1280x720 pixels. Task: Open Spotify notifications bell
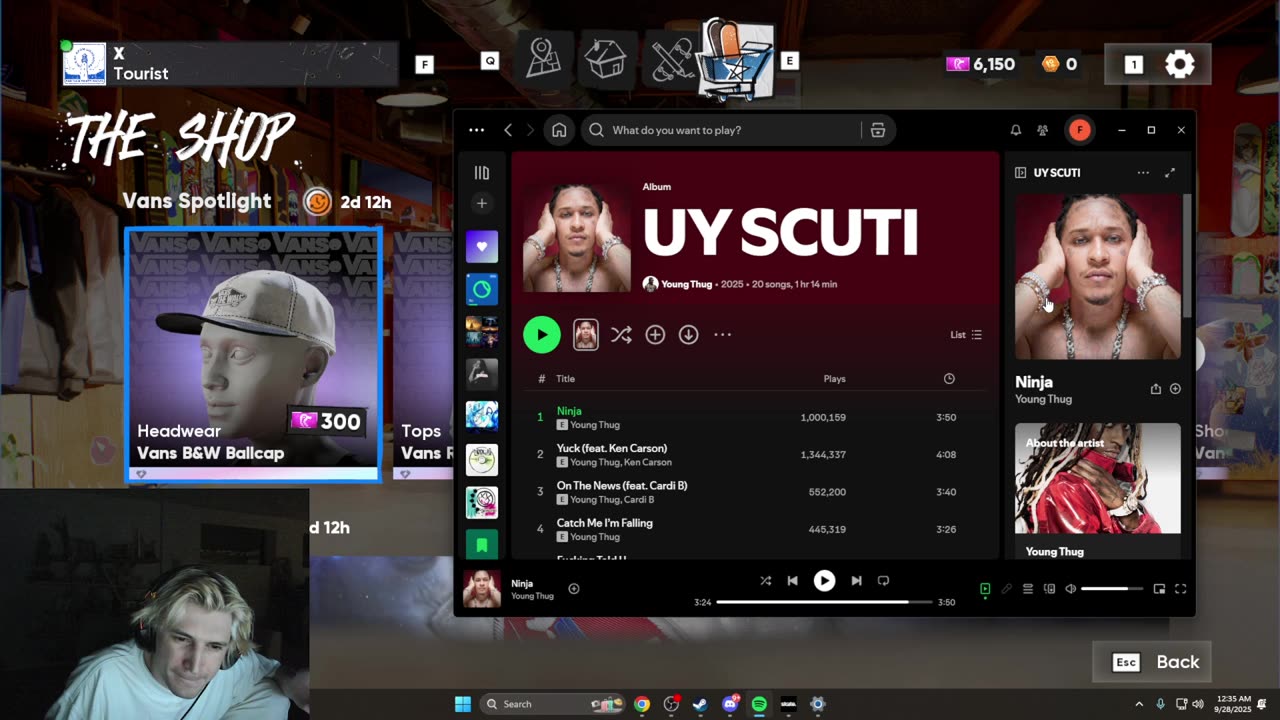[x=1015, y=130]
